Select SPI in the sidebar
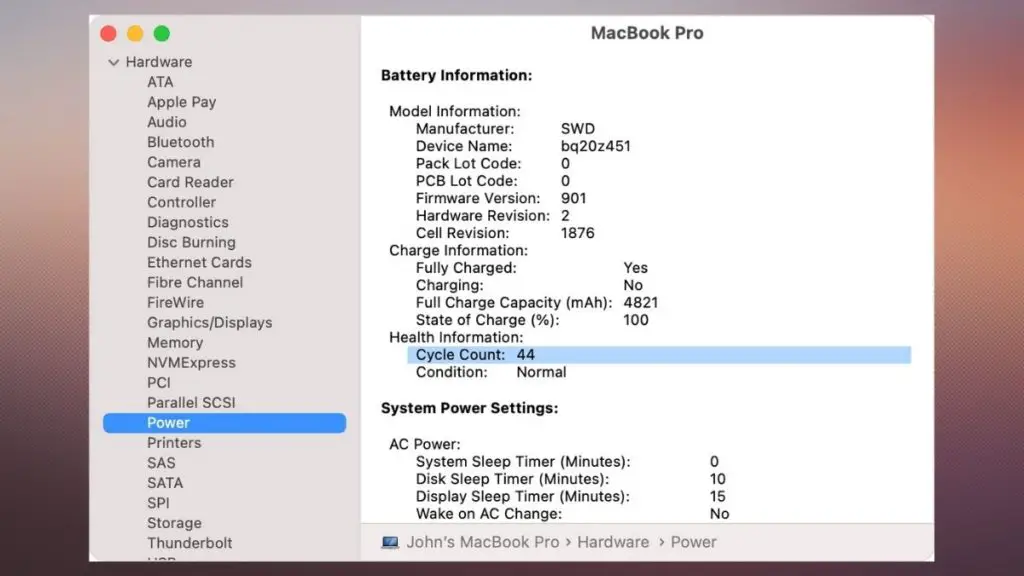Image resolution: width=1024 pixels, height=576 pixels. pyautogui.click(x=158, y=504)
